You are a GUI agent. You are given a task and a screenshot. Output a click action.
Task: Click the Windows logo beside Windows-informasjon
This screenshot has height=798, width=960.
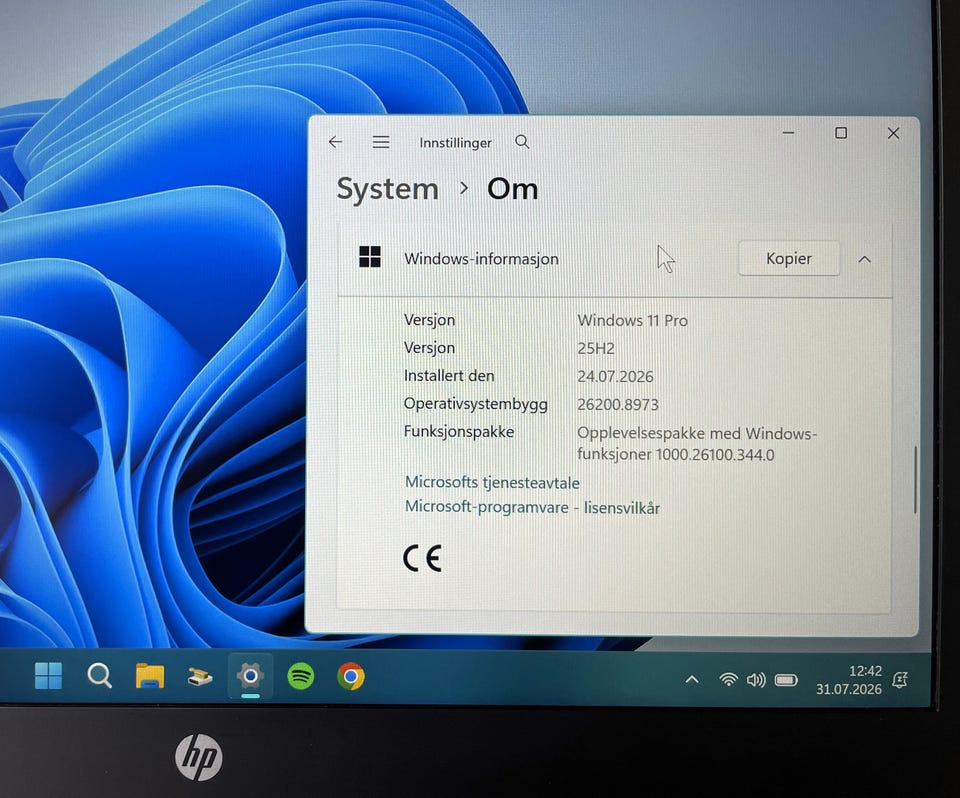[x=370, y=257]
